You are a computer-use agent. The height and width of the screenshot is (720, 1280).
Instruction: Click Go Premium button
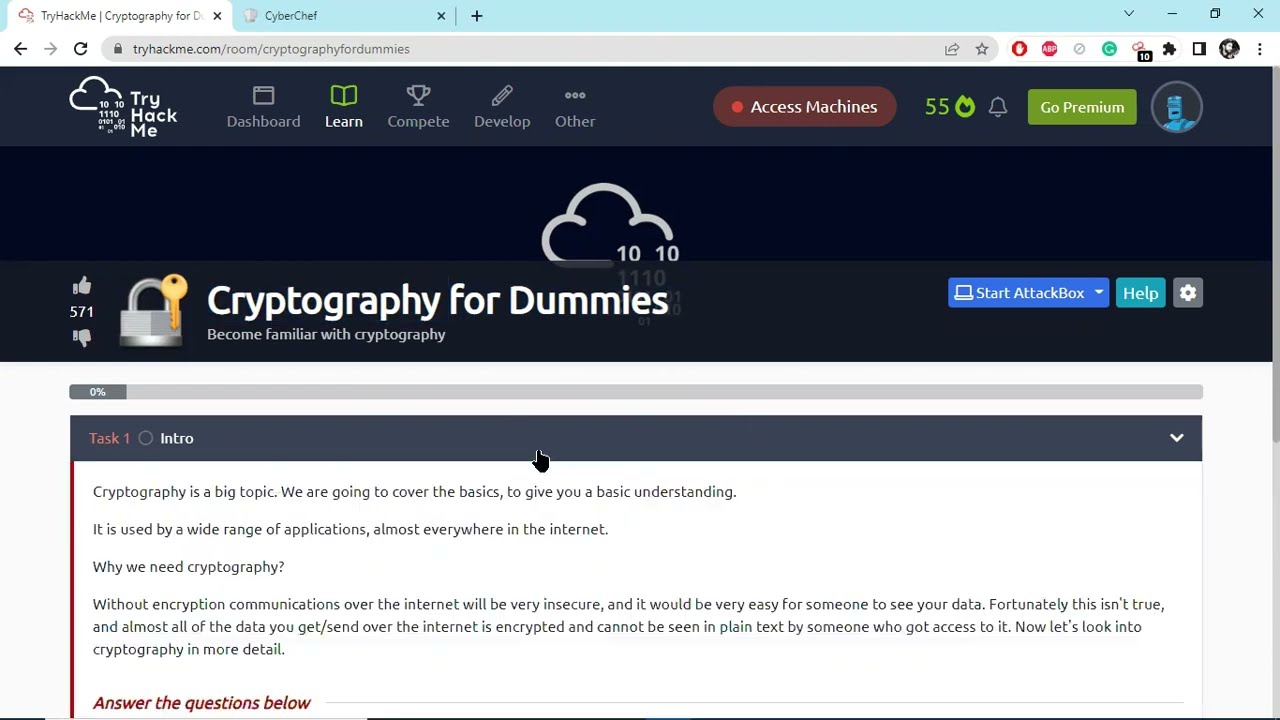point(1082,107)
